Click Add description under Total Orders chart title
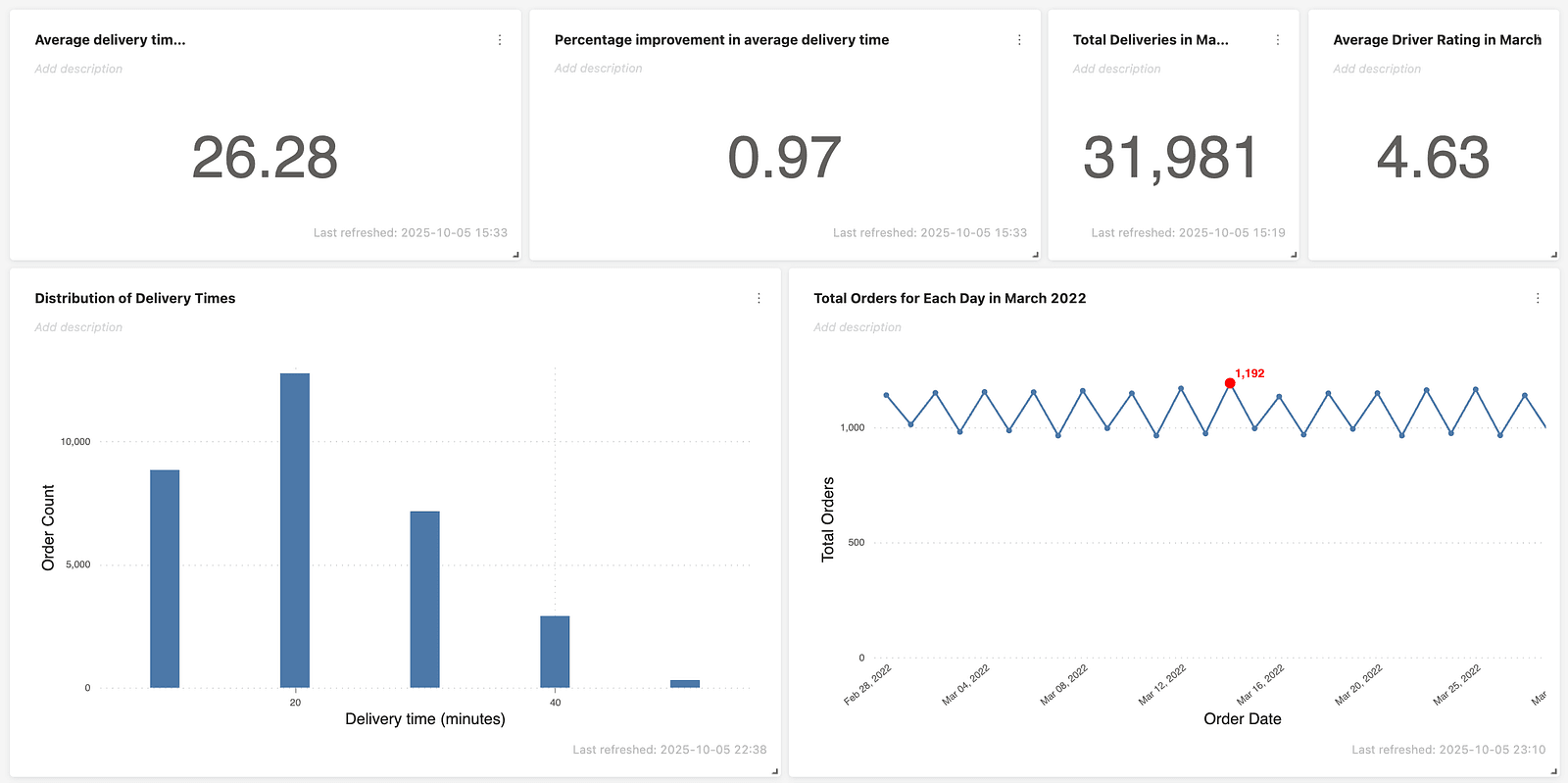This screenshot has height=783, width=1568. tap(857, 327)
